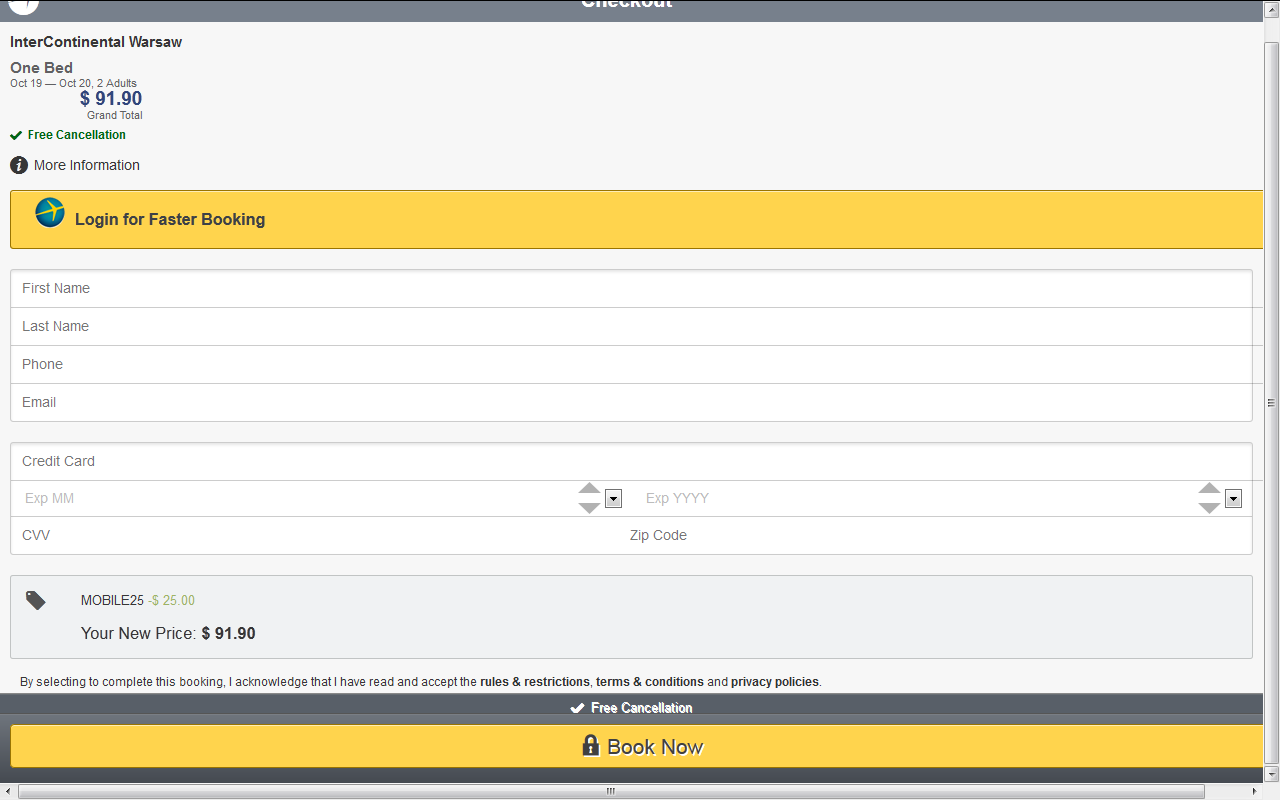Open the privacy policies link

point(775,682)
